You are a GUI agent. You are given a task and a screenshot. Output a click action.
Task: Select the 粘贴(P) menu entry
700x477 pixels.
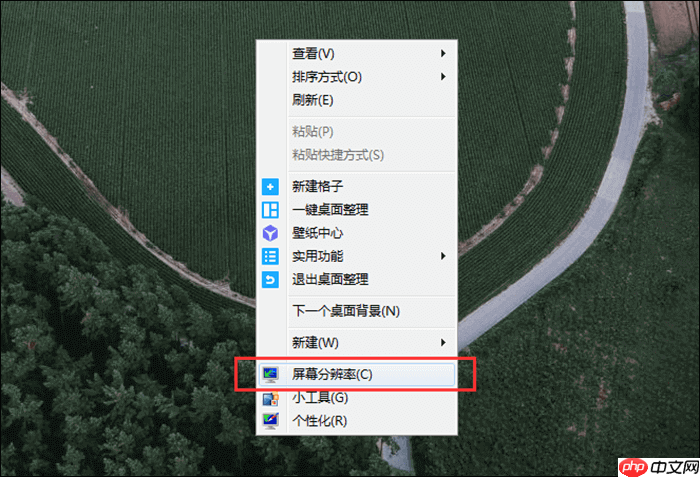pyautogui.click(x=356, y=132)
